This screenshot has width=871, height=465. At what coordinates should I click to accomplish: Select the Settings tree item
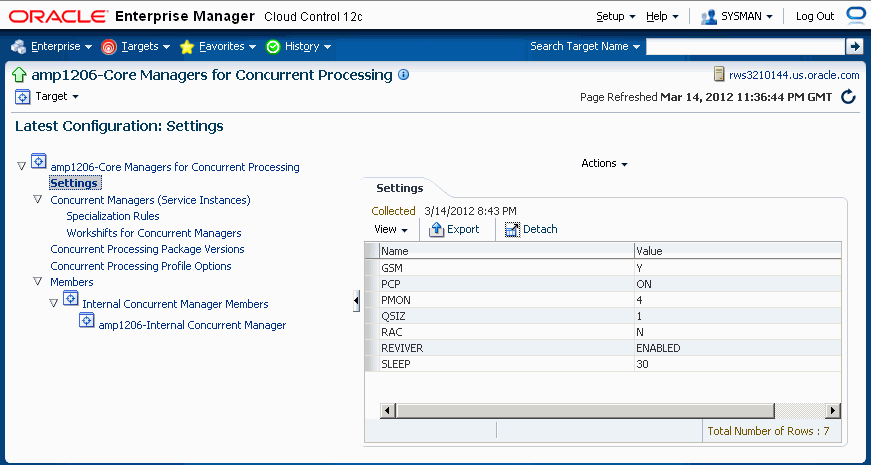coord(74,183)
